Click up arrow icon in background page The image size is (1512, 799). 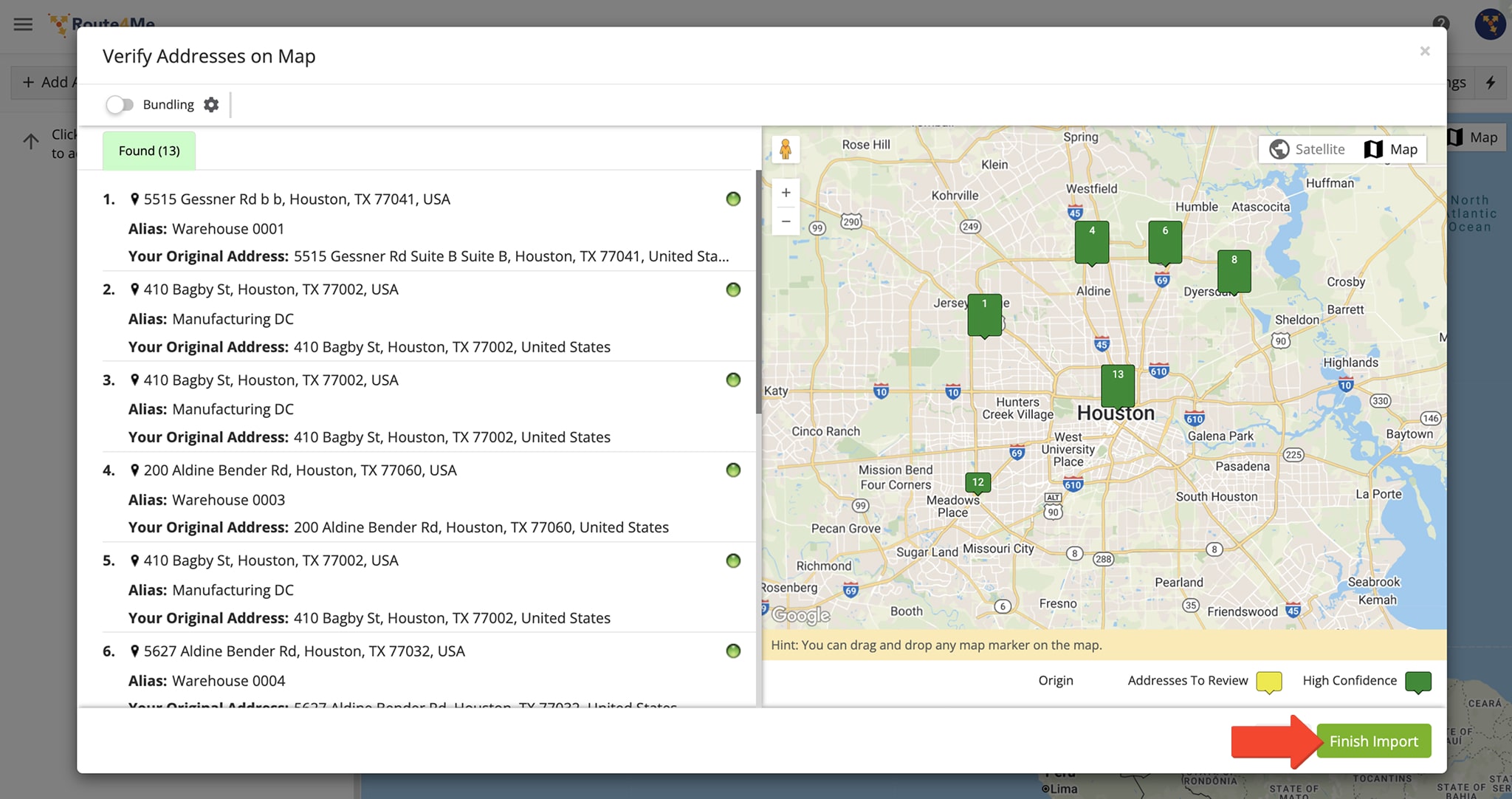click(x=31, y=142)
